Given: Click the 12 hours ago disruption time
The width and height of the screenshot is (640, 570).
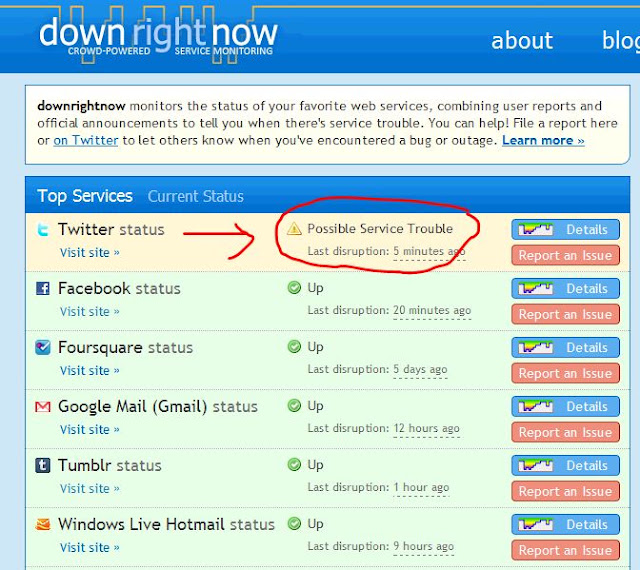Looking at the screenshot, I should click(x=427, y=429).
